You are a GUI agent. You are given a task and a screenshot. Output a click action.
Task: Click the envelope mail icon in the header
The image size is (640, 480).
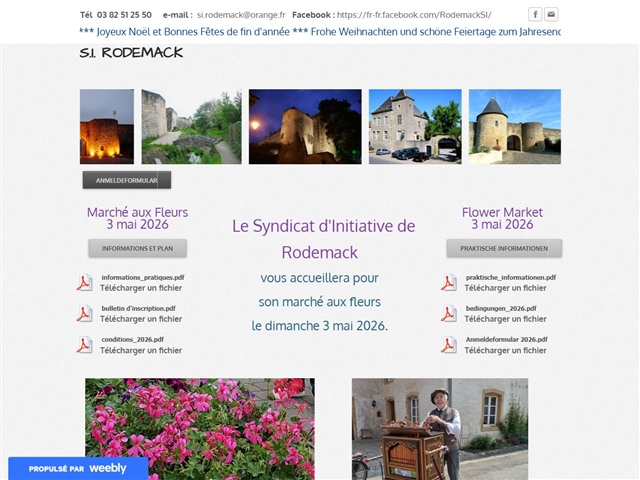(x=551, y=14)
